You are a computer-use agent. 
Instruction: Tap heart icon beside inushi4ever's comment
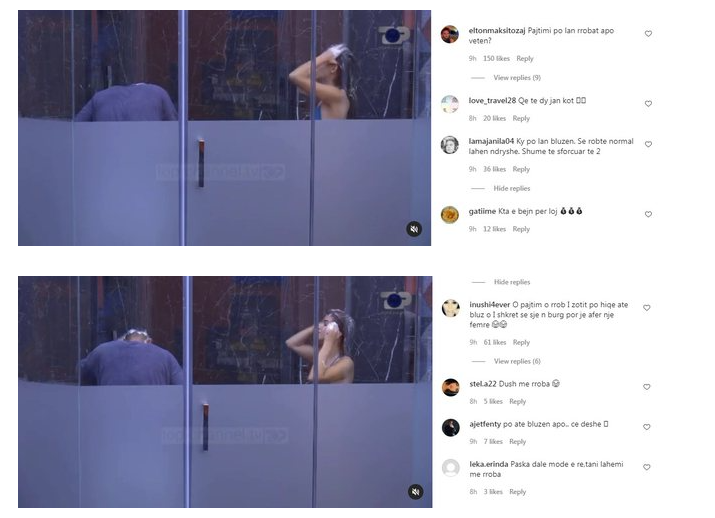(647, 308)
